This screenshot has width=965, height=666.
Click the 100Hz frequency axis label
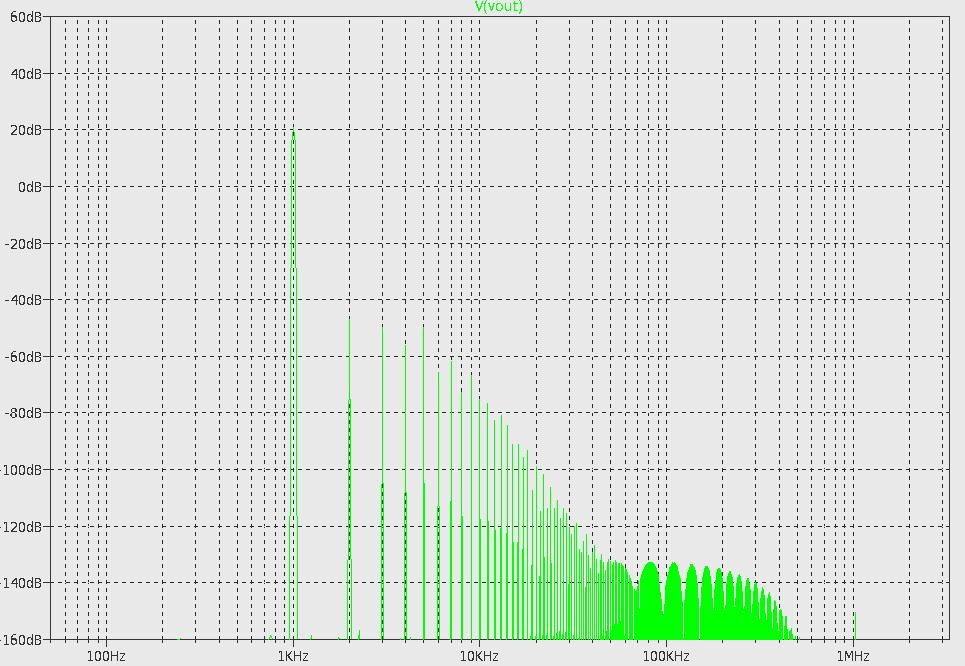(x=106, y=656)
